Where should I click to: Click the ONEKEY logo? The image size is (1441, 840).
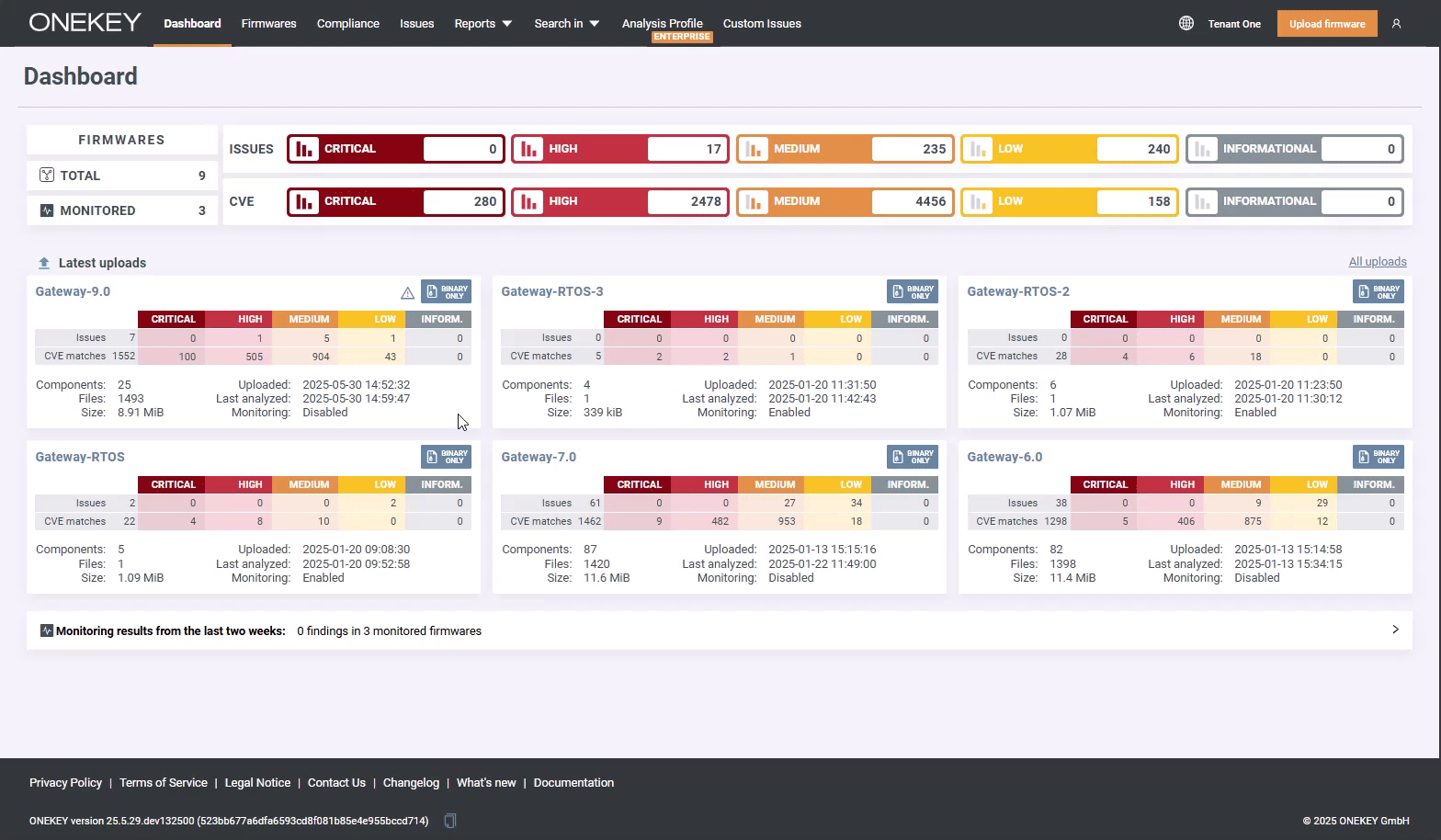85,23
